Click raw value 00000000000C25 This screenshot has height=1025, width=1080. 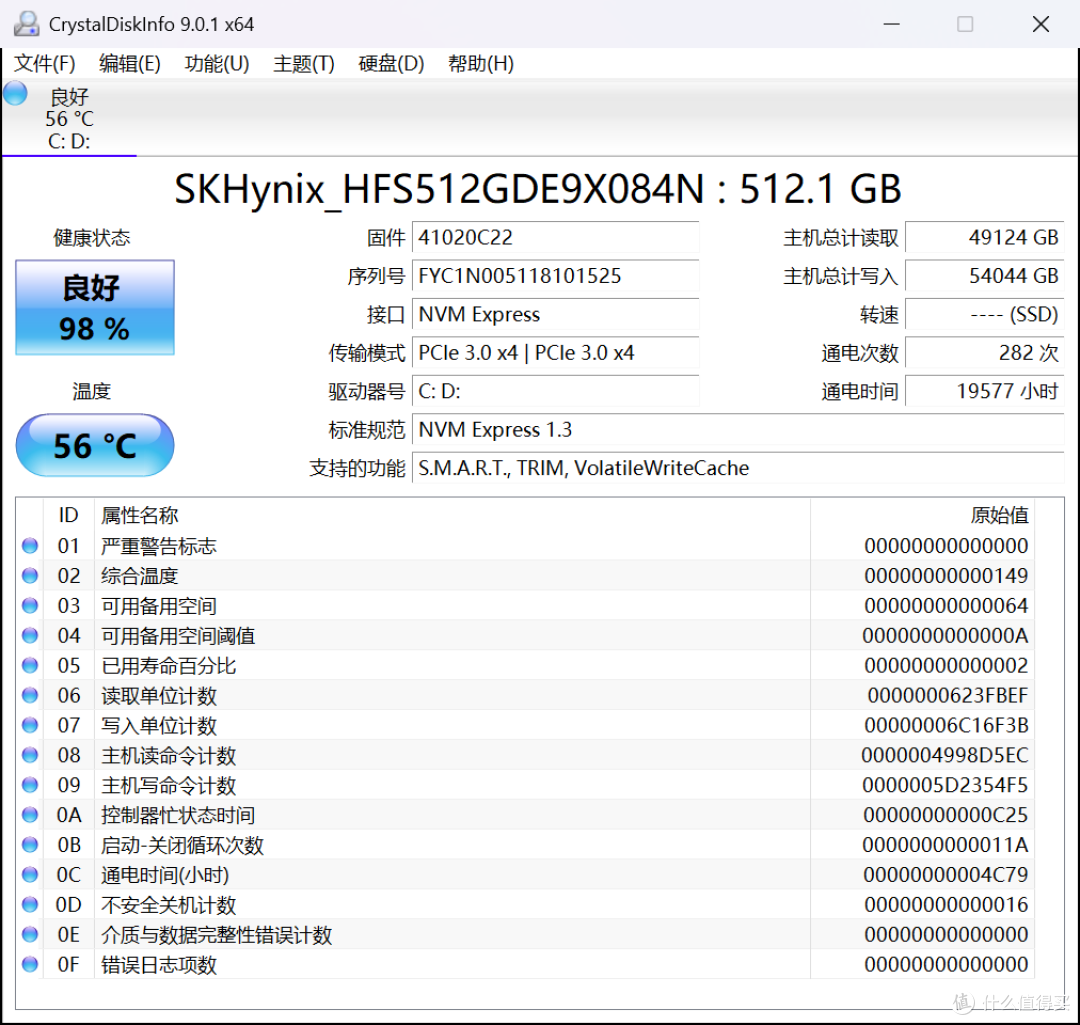[946, 816]
